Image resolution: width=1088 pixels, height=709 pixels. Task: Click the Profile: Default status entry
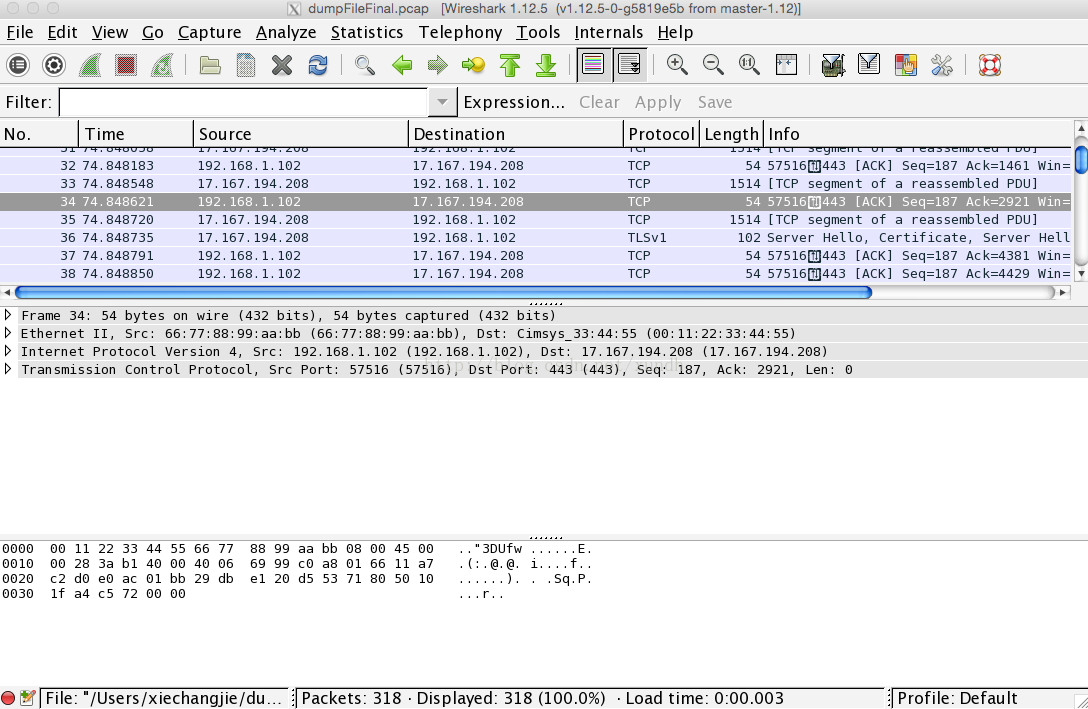[957, 698]
